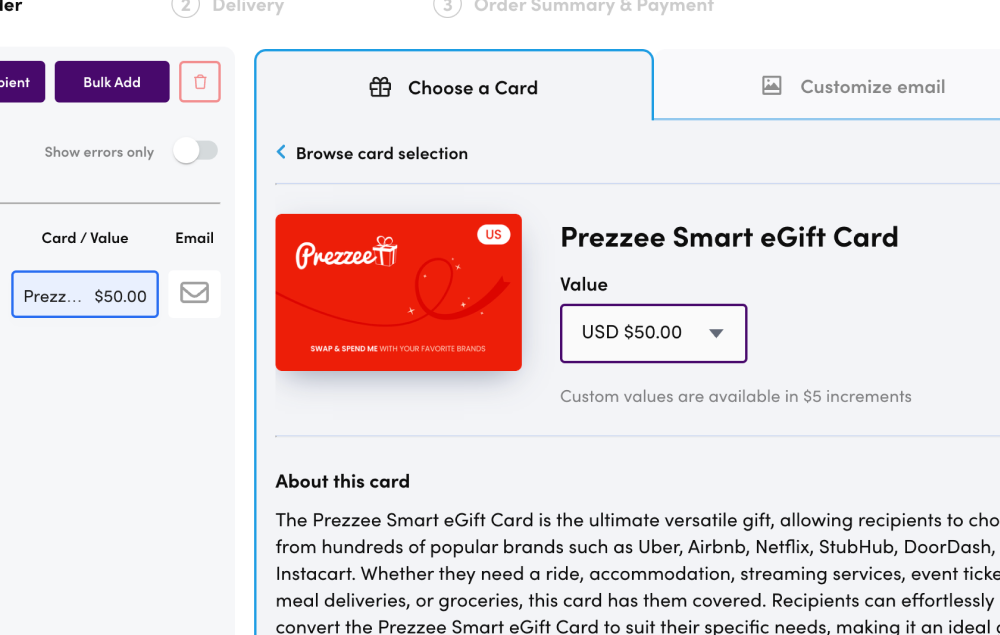Viewport: 1000px width, 635px height.
Task: Click the back chevron beside Browse card selection
Action: pyautogui.click(x=280, y=153)
